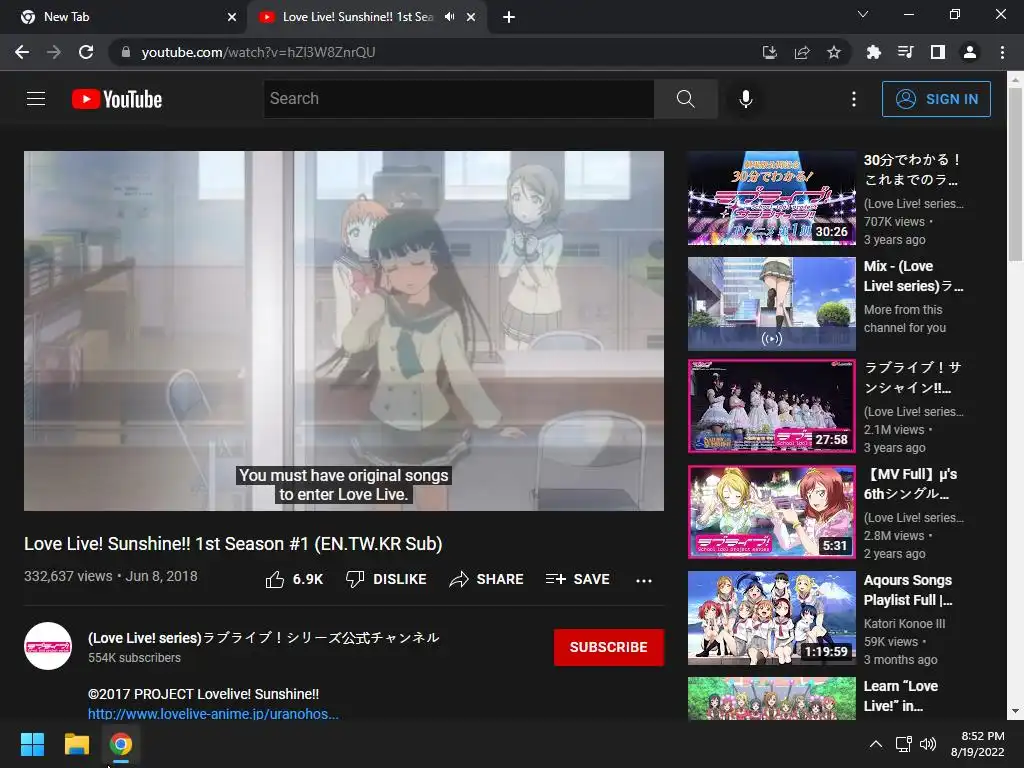Image resolution: width=1024 pixels, height=768 pixels.
Task: Reload the page
Action: pos(86,52)
